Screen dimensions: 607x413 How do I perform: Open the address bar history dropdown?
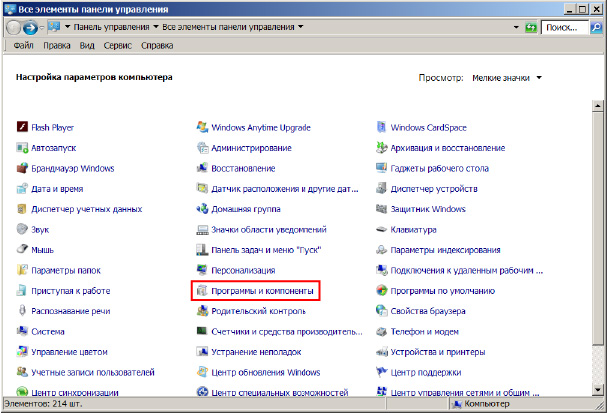click(x=516, y=27)
